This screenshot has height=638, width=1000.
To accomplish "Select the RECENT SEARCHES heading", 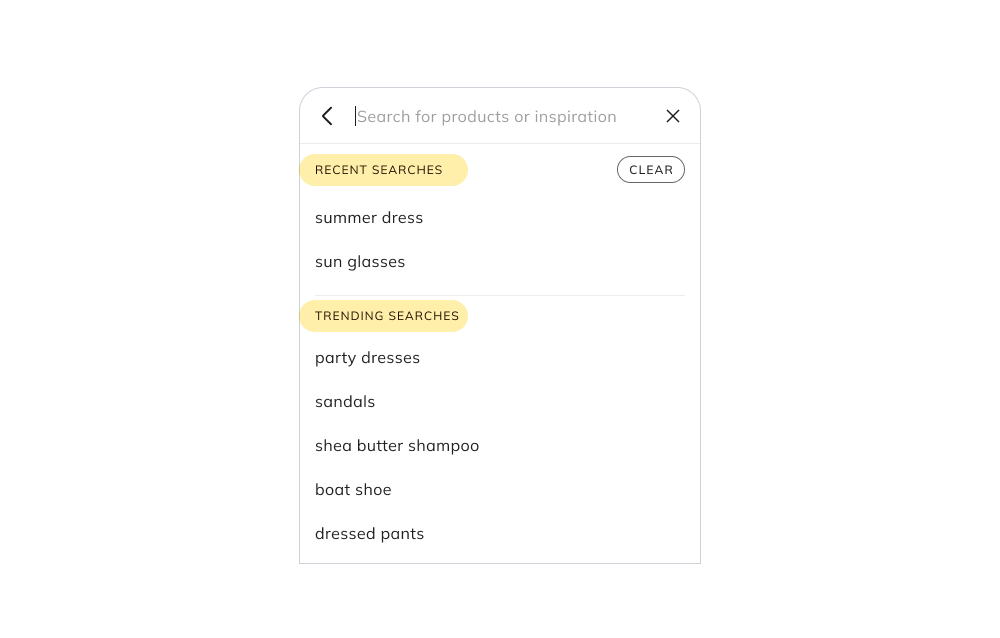I will [x=379, y=170].
